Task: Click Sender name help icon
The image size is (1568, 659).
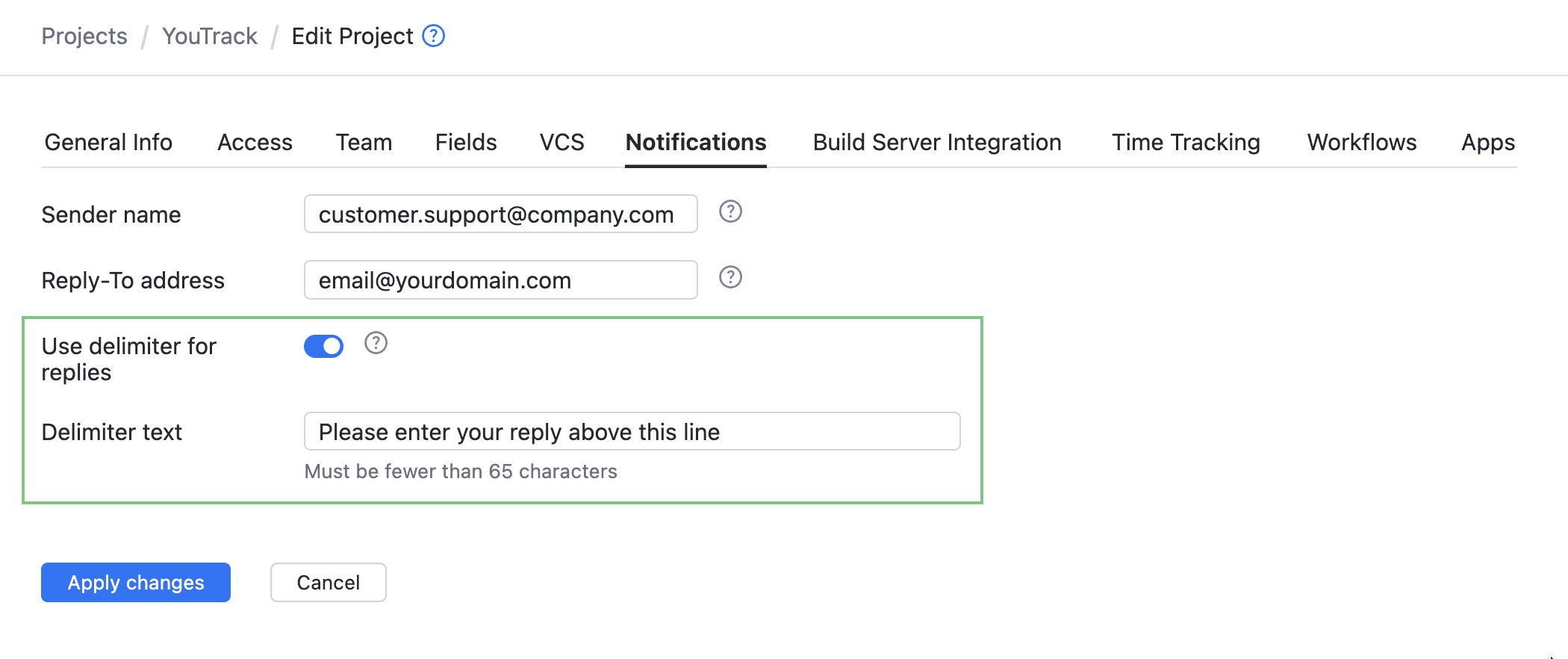Action: (x=730, y=212)
